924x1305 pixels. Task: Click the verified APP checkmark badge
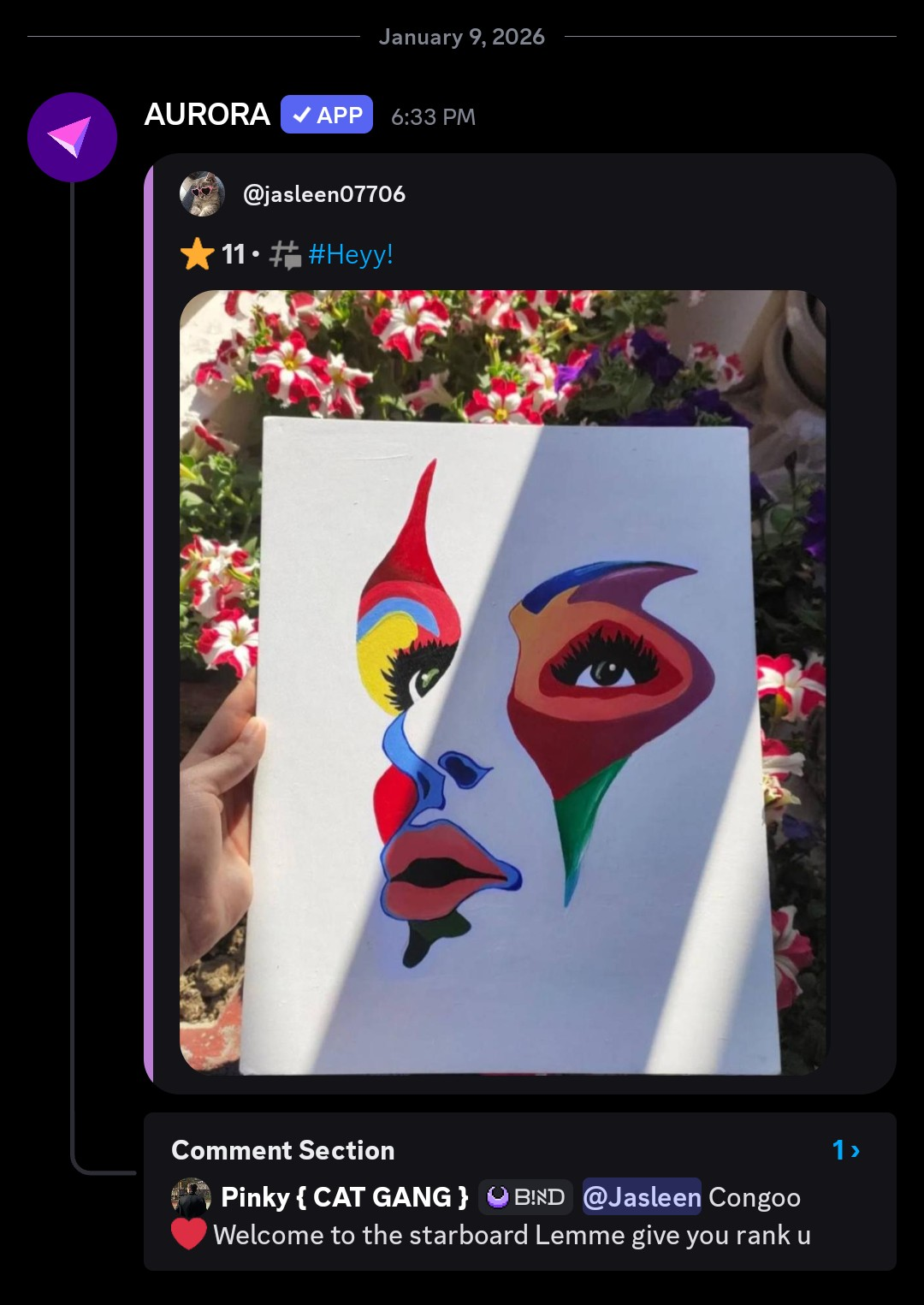pyautogui.click(x=326, y=115)
